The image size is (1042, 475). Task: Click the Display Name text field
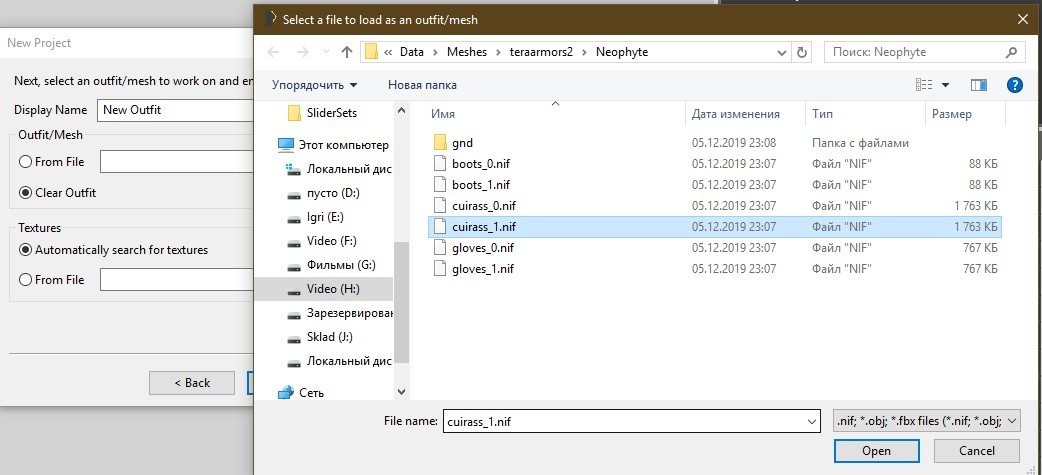170,110
